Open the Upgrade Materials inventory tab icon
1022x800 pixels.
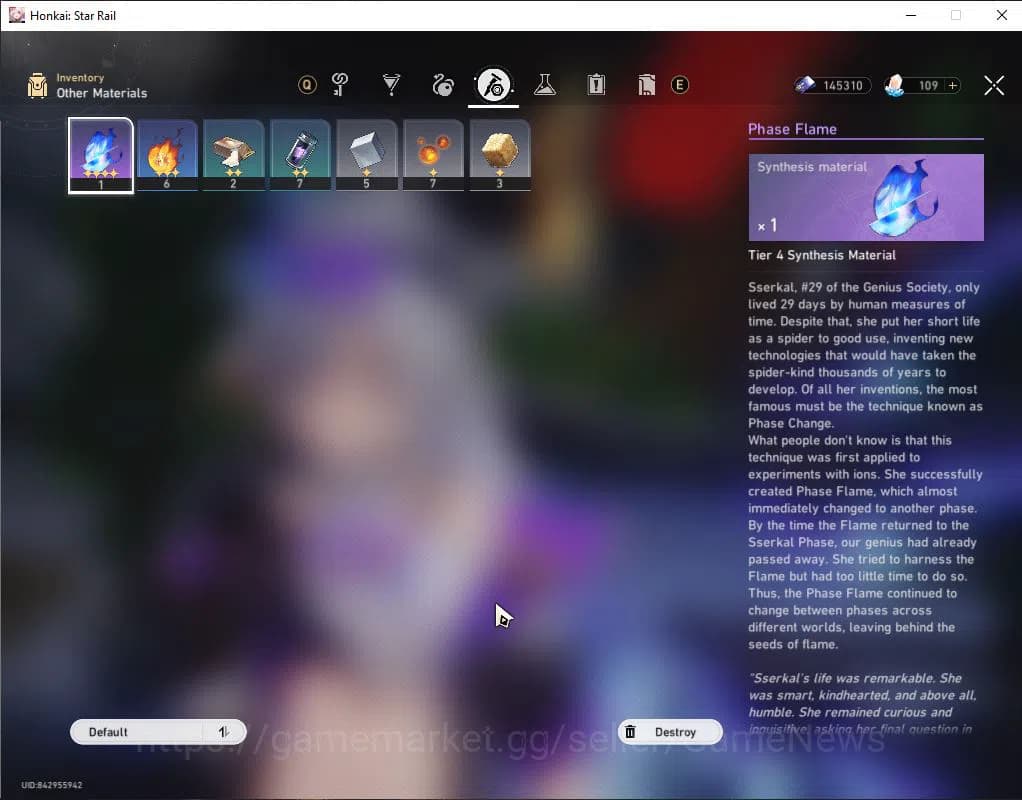coord(339,85)
